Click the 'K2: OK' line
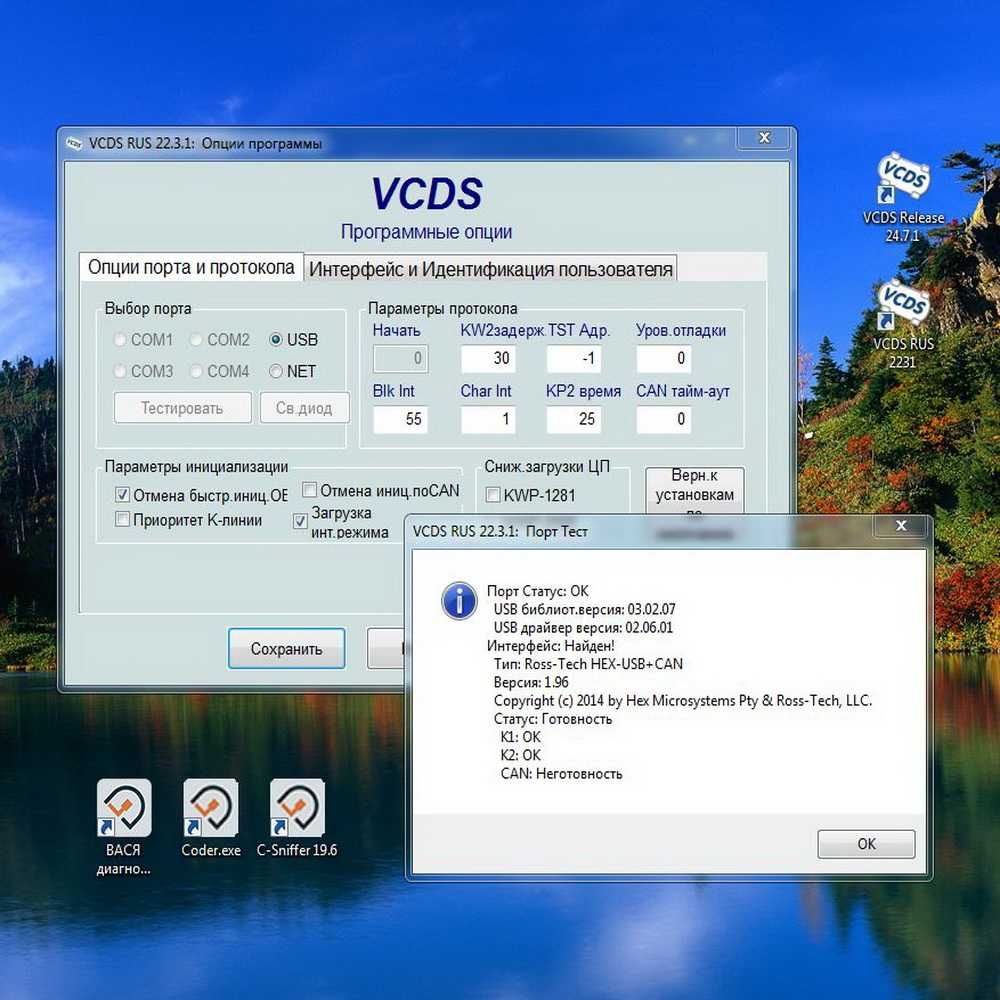The image size is (1000, 1000). (520, 755)
